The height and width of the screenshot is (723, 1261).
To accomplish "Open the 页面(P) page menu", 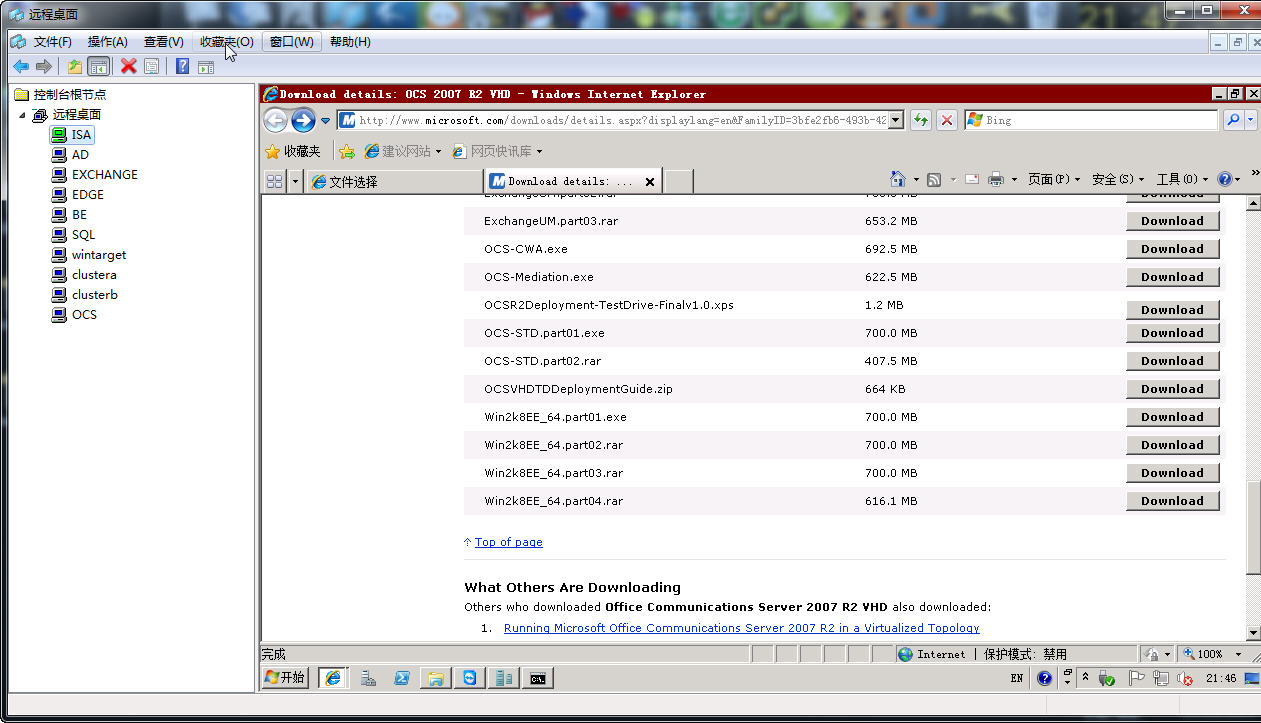I will [x=1054, y=179].
